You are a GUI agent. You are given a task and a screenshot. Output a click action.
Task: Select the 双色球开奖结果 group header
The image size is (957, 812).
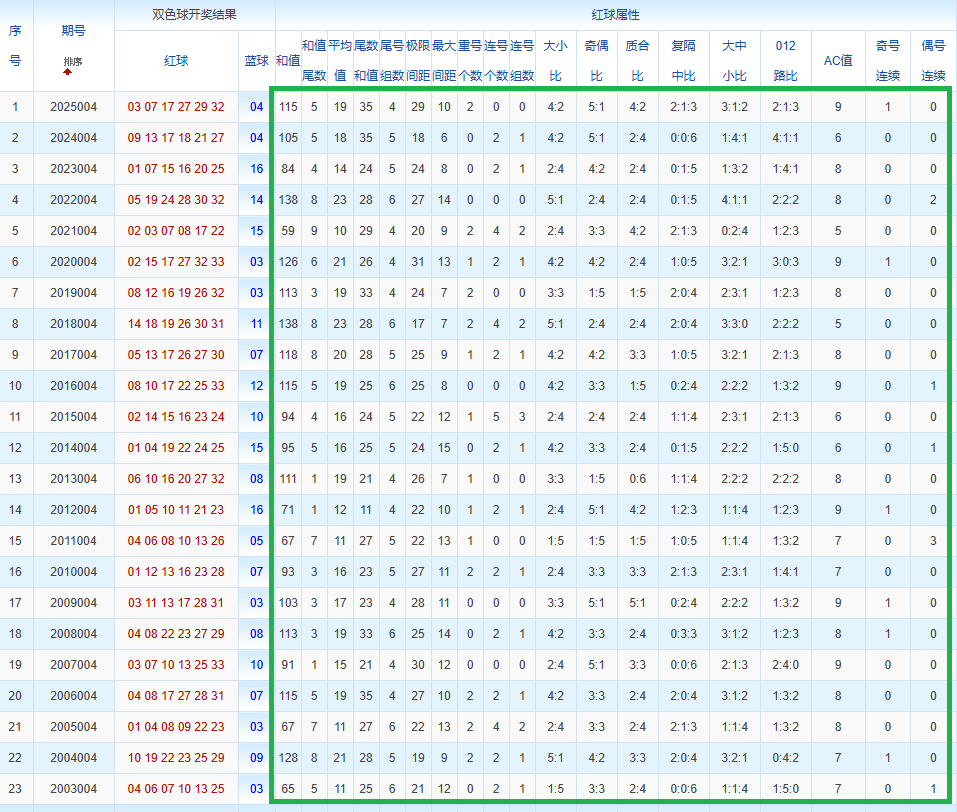[x=194, y=15]
